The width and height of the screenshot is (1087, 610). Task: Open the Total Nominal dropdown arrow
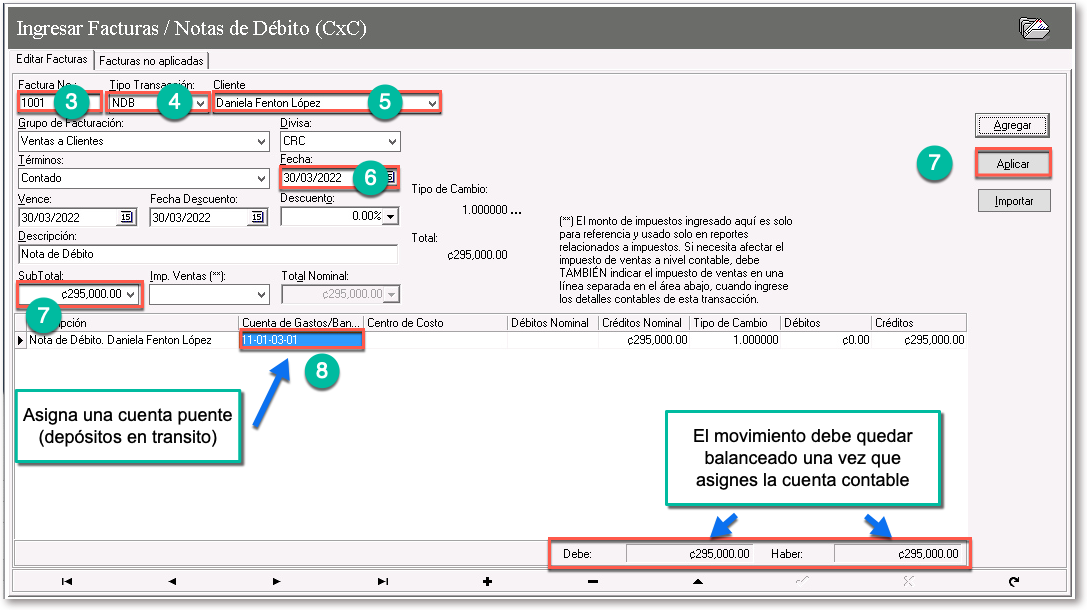coord(392,295)
